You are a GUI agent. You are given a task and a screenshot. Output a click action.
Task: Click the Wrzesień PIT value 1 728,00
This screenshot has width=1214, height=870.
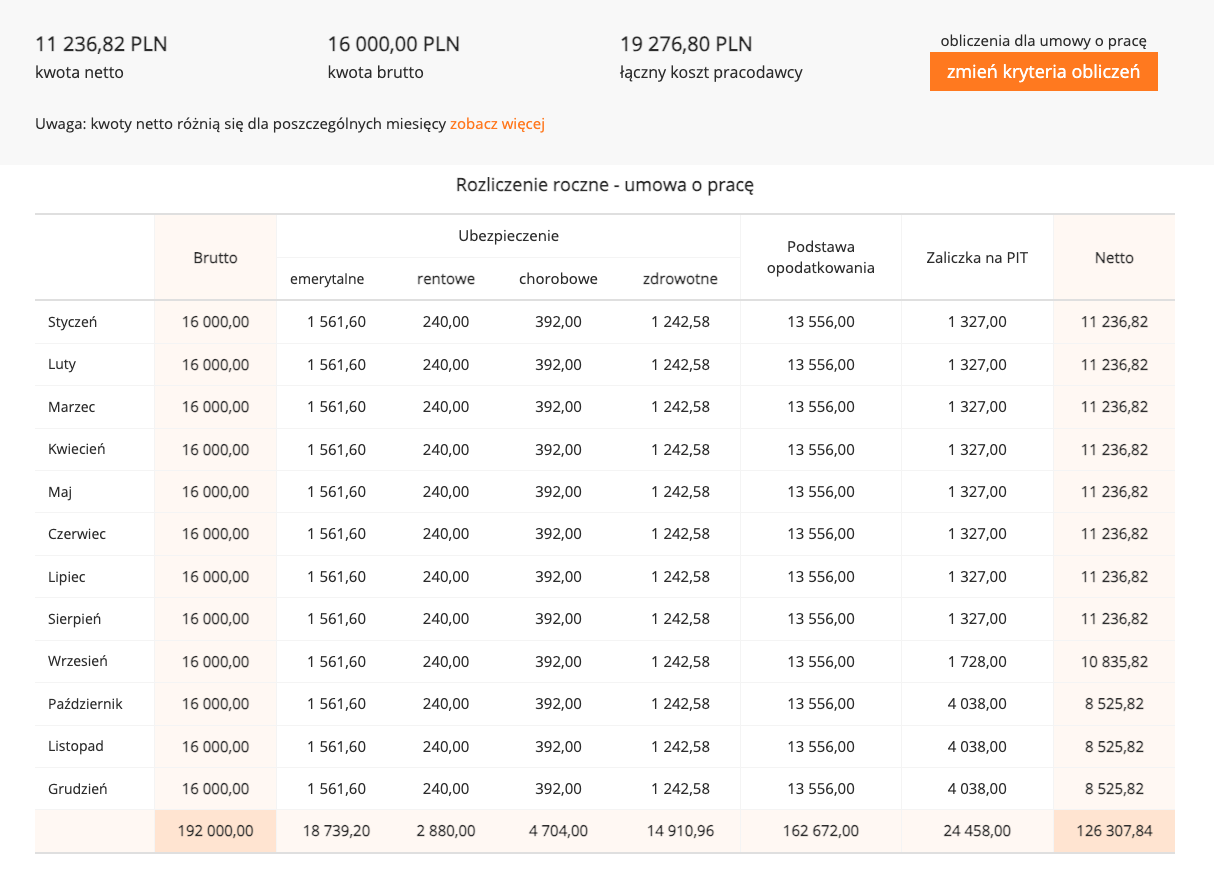(x=977, y=661)
